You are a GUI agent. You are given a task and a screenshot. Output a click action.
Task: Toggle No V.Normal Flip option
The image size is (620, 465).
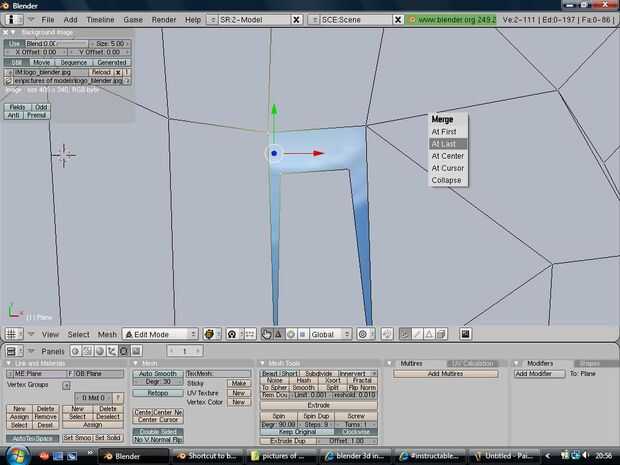pyautogui.click(x=158, y=440)
